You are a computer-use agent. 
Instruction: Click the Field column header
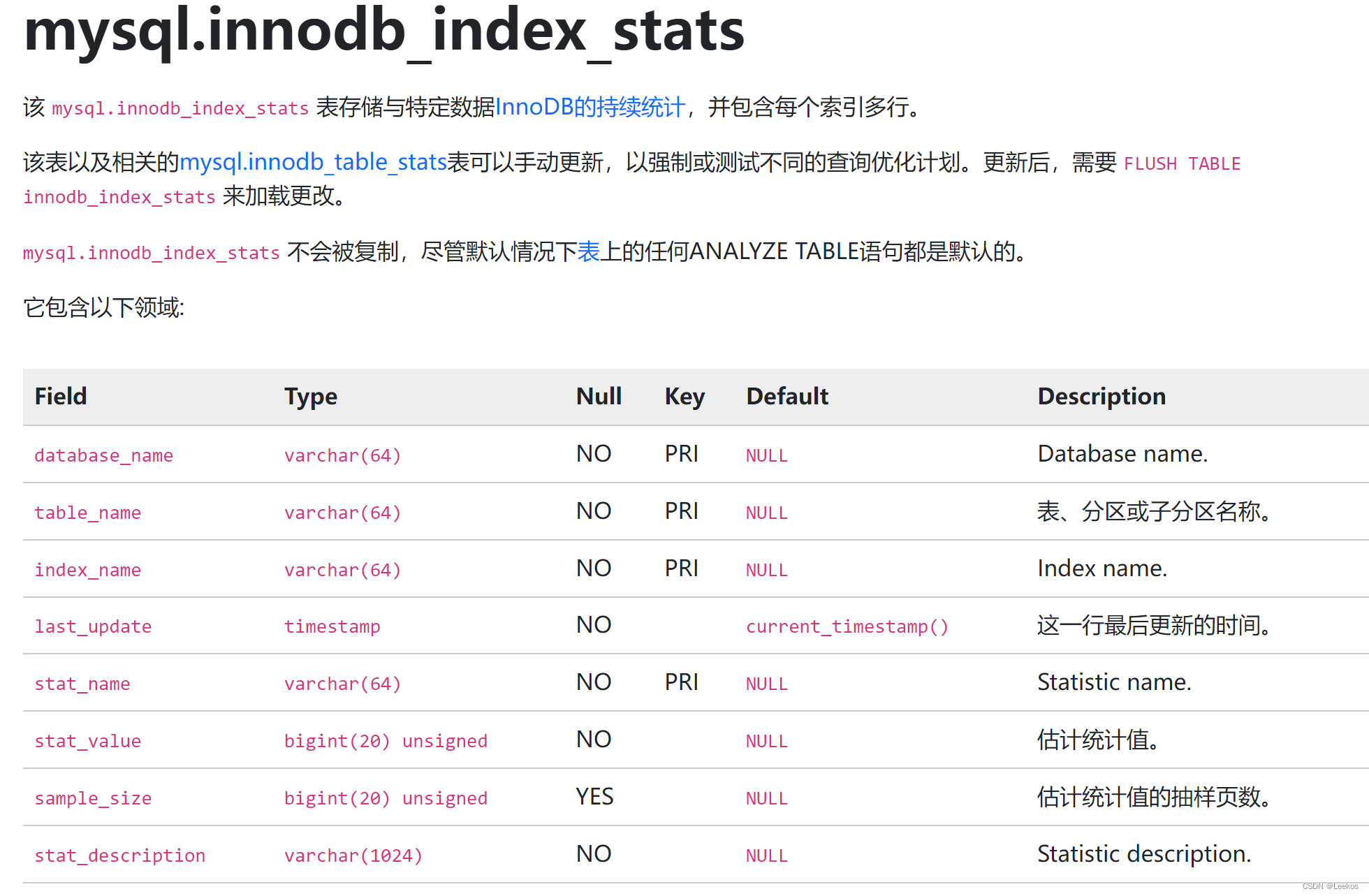point(61,397)
